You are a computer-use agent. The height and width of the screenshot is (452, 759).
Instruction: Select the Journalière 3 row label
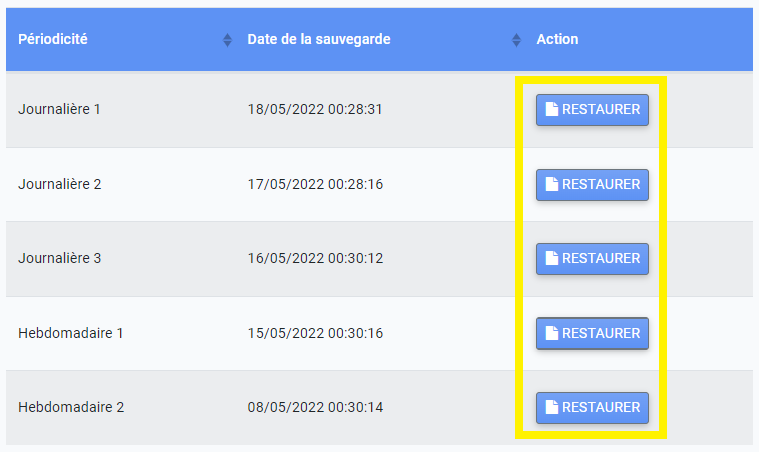coord(60,258)
